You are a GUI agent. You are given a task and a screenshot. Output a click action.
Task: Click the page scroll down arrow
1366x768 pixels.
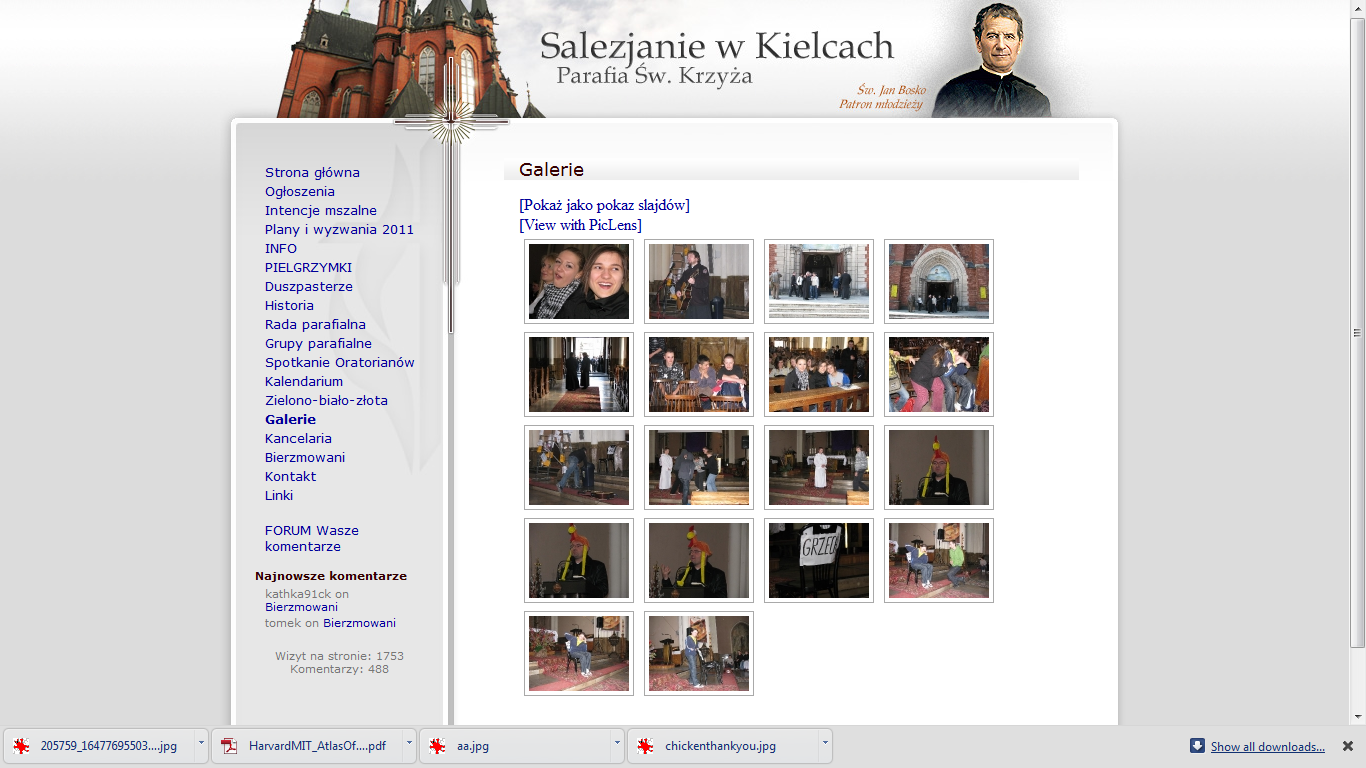1357,716
